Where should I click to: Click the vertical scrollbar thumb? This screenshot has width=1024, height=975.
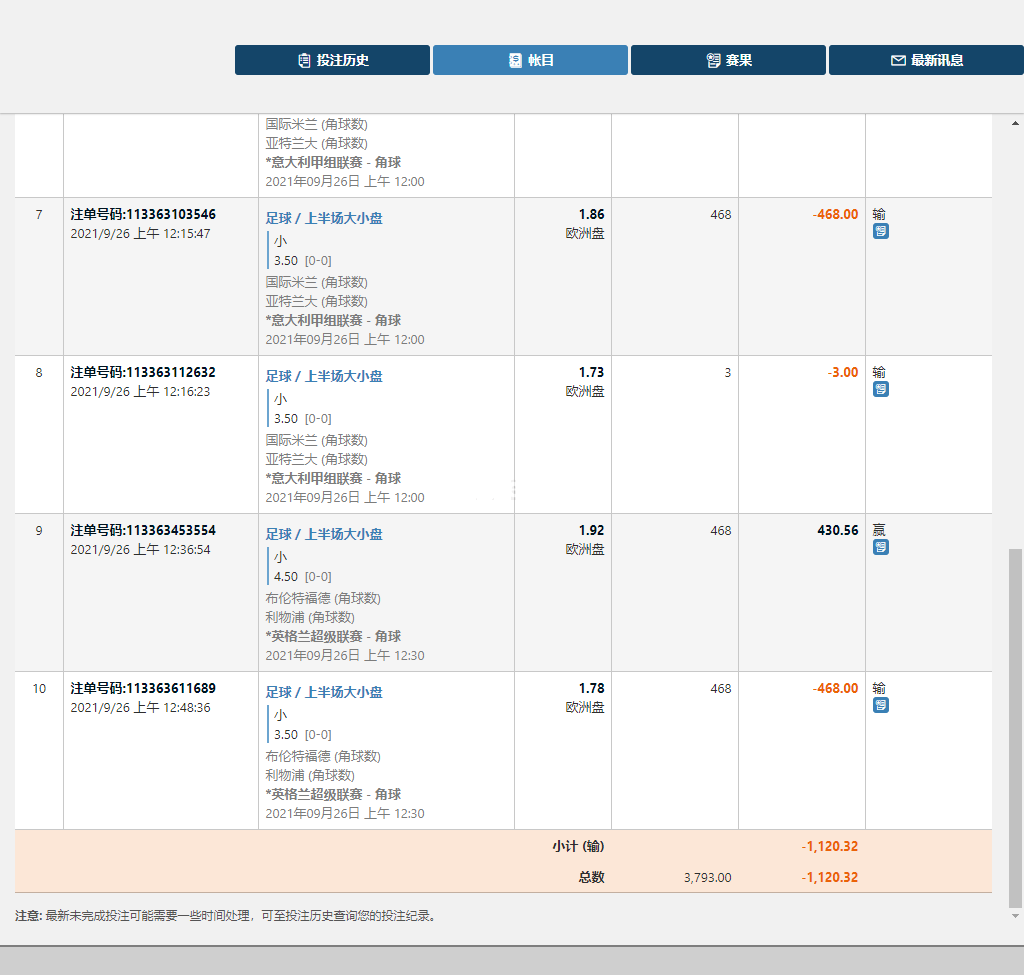coord(1016,725)
